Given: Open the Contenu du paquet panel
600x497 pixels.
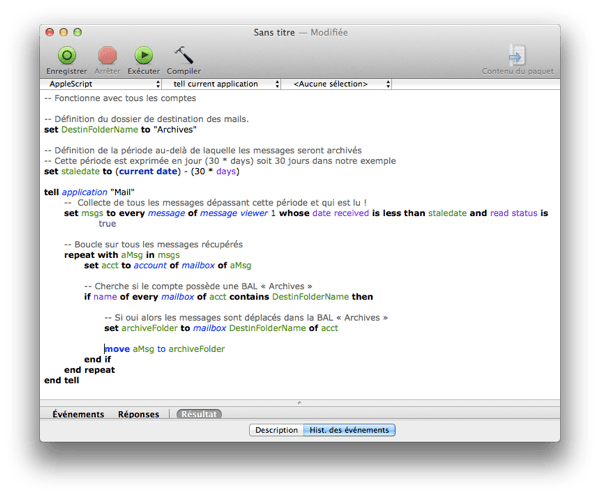Looking at the screenshot, I should [517, 56].
